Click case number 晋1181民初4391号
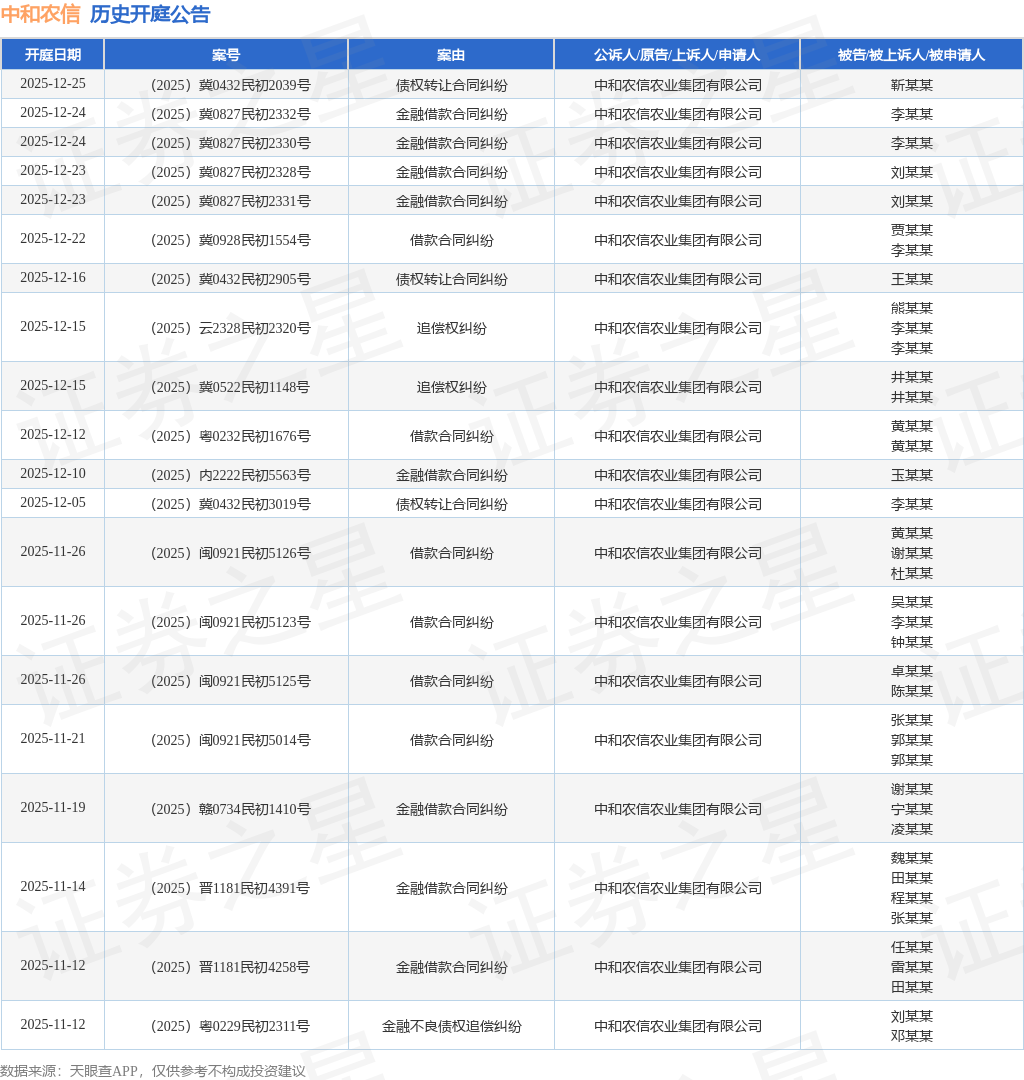 click(231, 889)
